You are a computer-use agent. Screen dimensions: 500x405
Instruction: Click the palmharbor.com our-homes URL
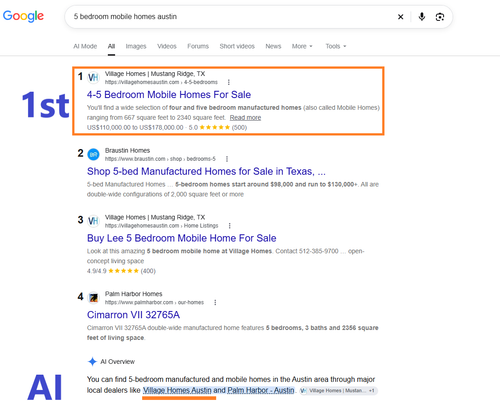[154, 302]
